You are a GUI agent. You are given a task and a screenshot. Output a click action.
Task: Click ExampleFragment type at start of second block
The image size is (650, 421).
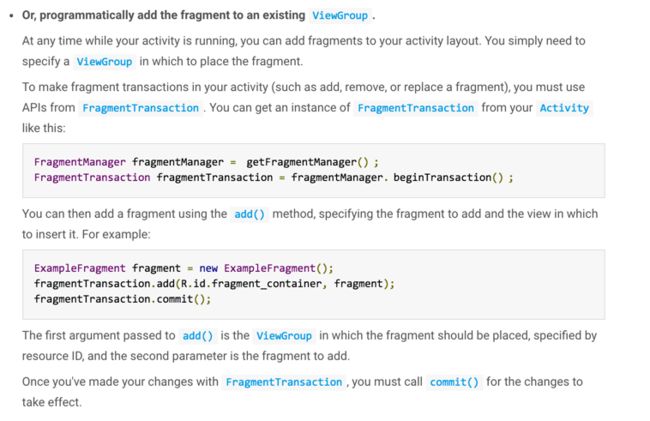pos(80,269)
